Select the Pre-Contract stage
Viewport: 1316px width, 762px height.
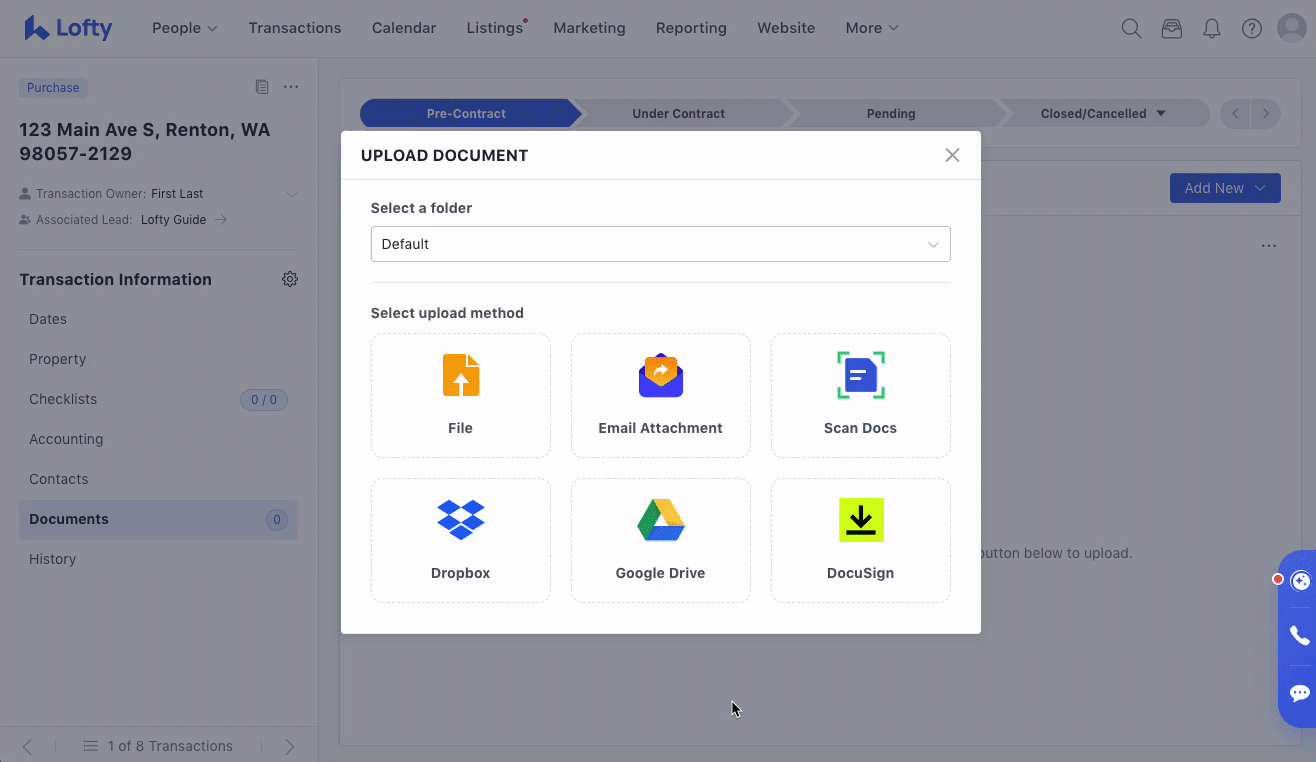pos(466,113)
